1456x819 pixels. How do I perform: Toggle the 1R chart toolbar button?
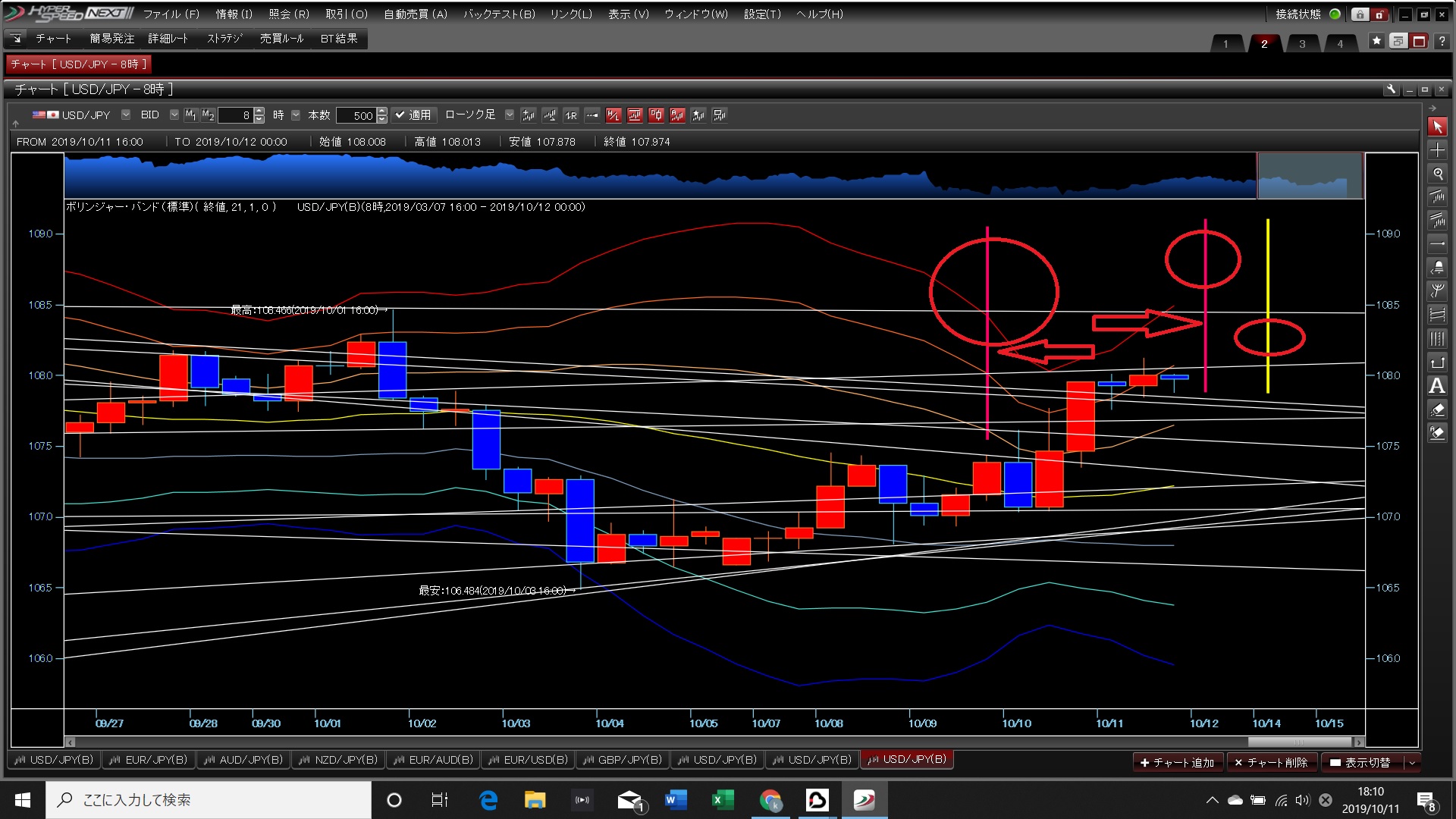pos(571,115)
